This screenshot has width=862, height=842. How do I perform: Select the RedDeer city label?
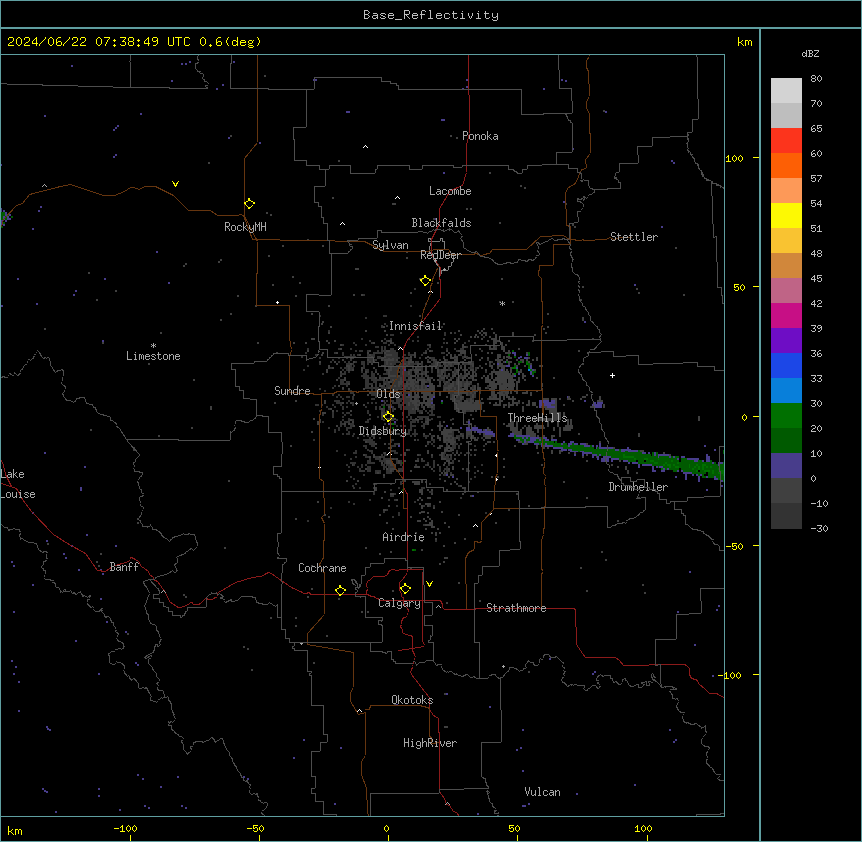point(440,255)
